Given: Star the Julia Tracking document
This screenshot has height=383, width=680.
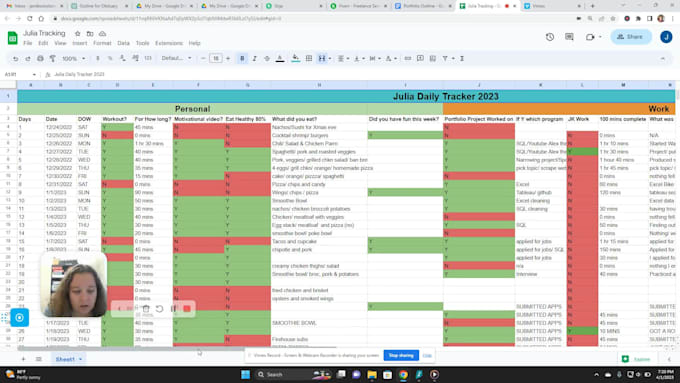Looking at the screenshot, I should pos(77,33).
